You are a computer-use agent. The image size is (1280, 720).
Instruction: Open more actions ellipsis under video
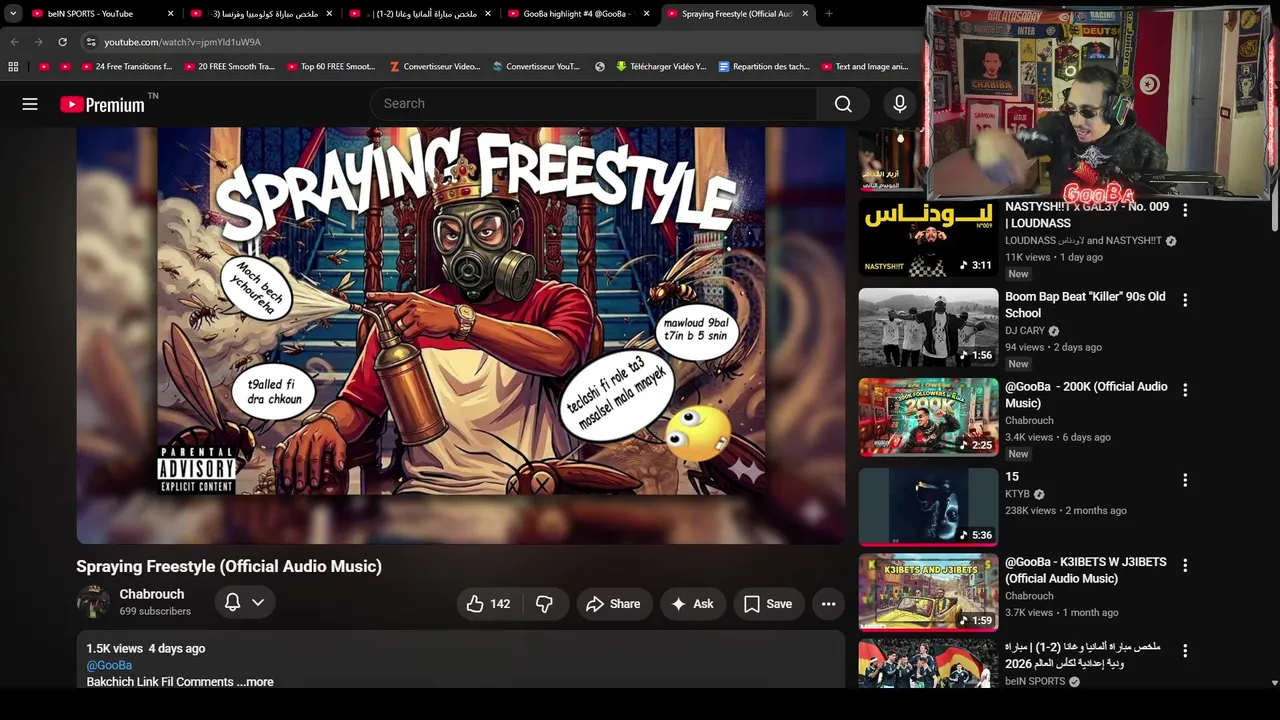coord(828,604)
